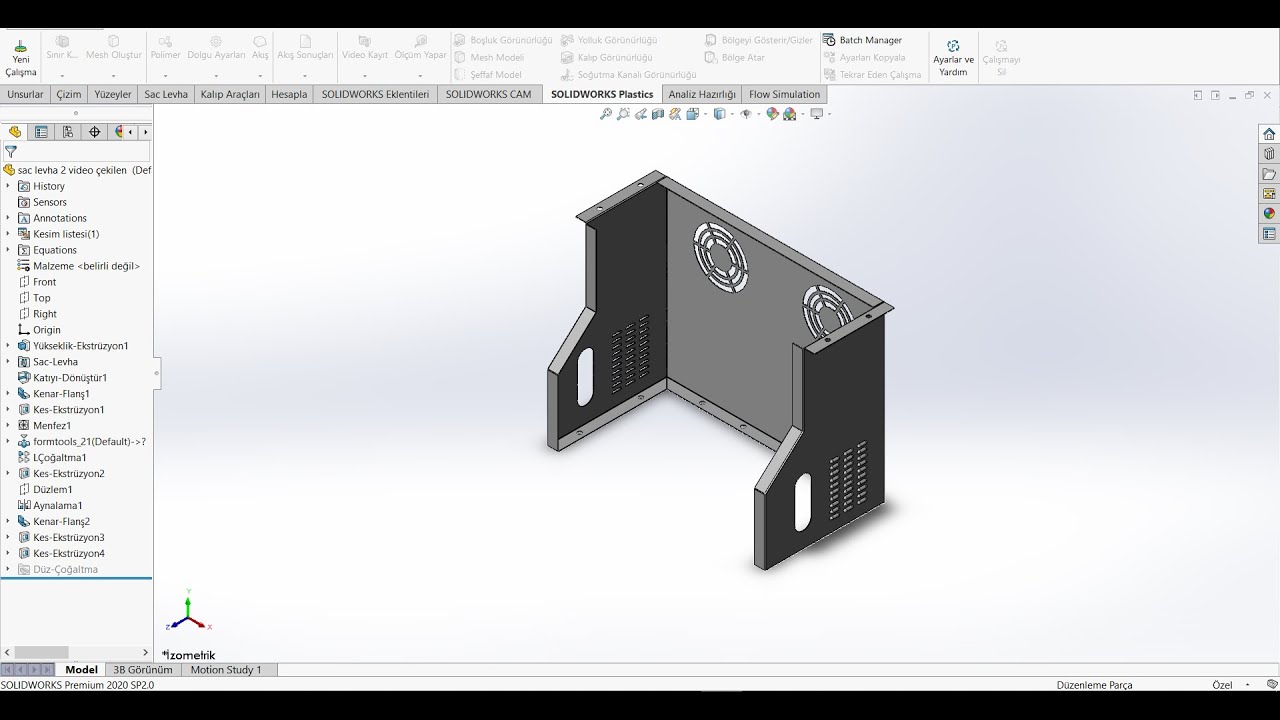
Task: Expand the Kenar-Flanş1 feature
Action: [x=8, y=394]
